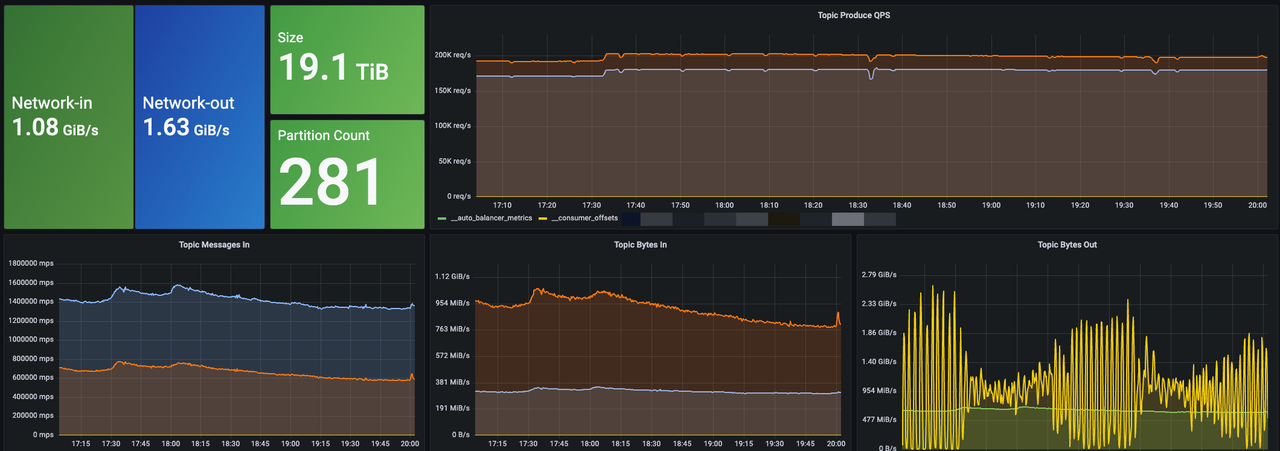Viewport: 1280px width, 451px height.
Task: Select the Network-out stat panel
Action: [200, 117]
